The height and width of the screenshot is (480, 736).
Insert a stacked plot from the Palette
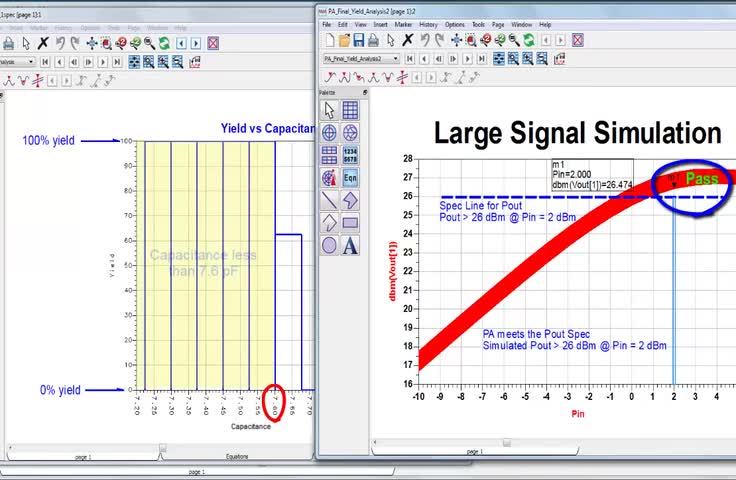[329, 155]
